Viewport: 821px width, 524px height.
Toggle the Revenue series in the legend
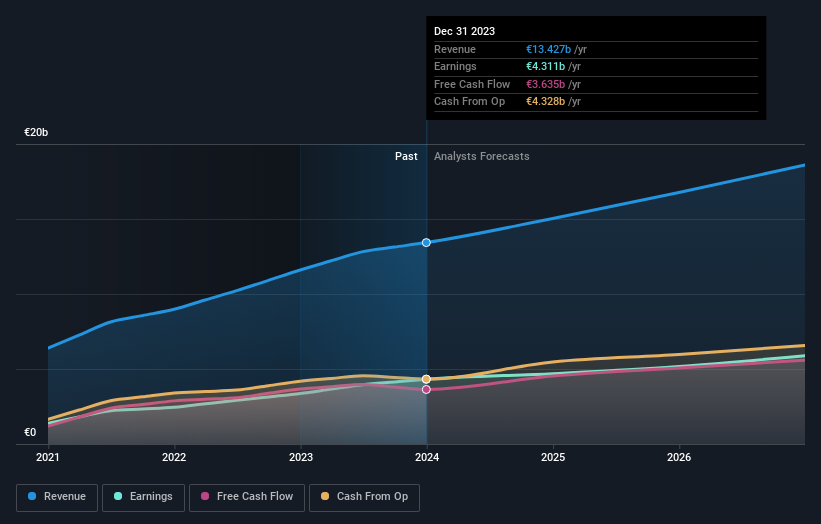[57, 497]
